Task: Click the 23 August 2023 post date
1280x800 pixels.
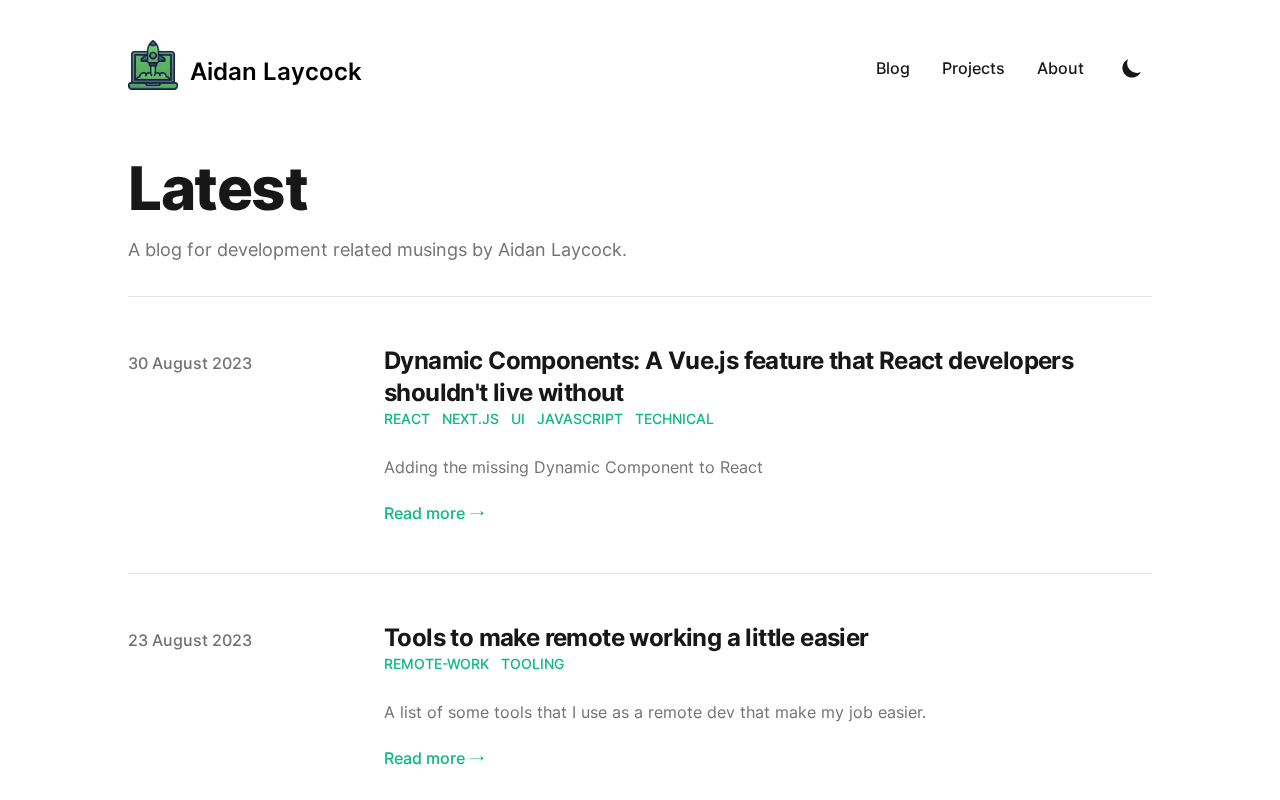Action: 190,641
